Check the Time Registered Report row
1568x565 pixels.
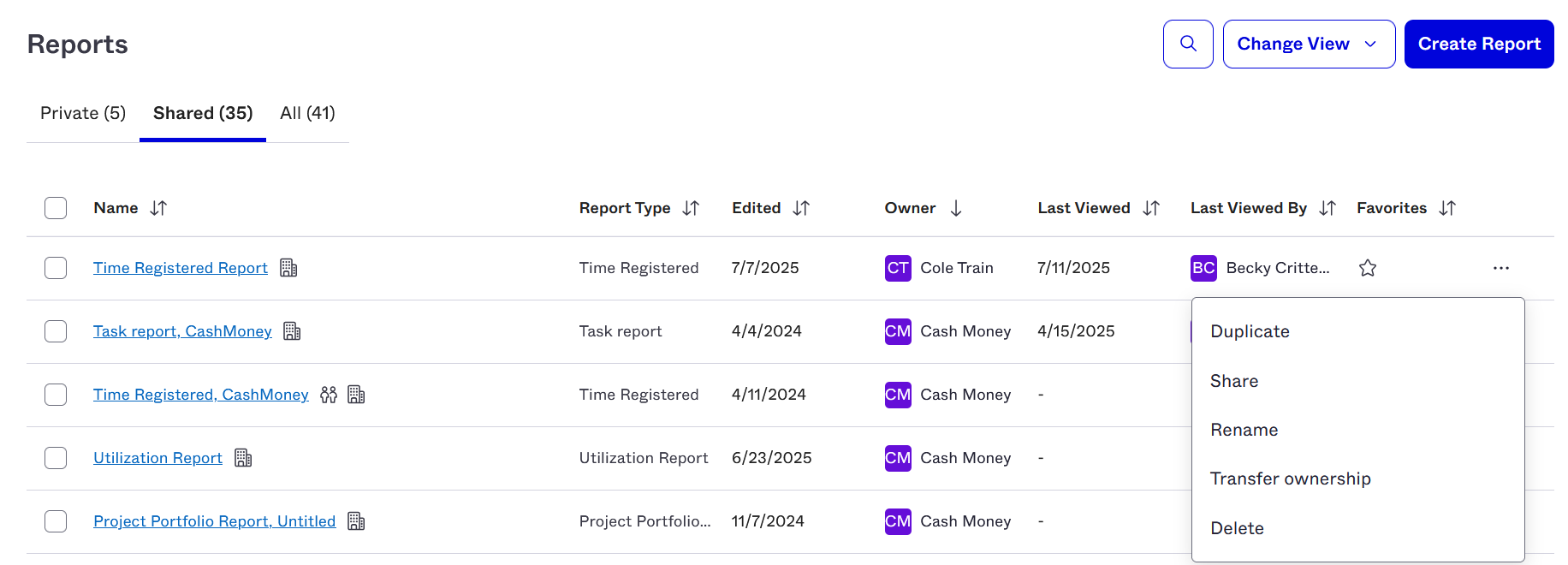click(x=56, y=268)
